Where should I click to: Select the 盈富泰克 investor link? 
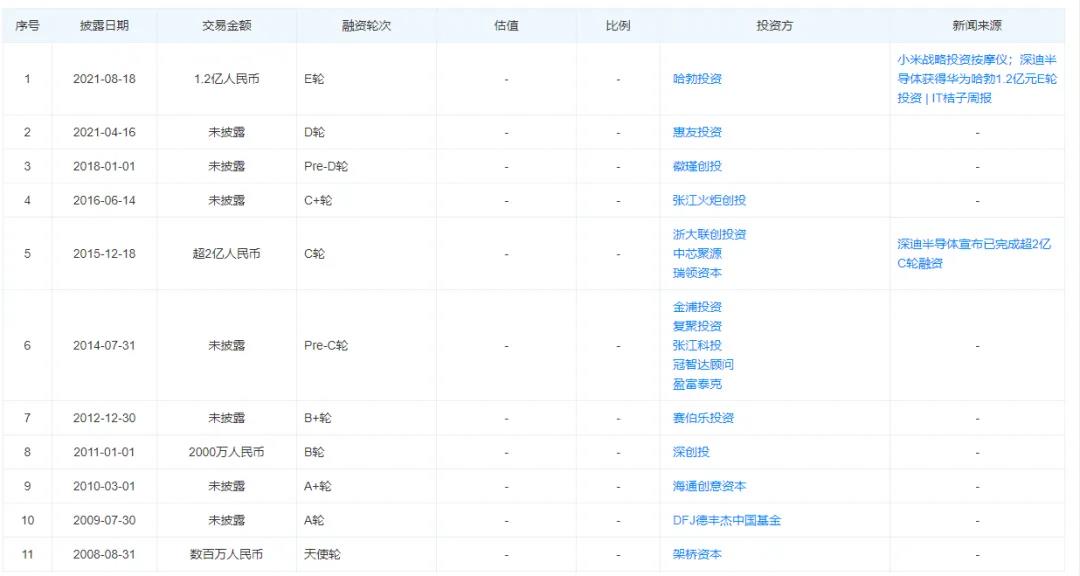tap(697, 384)
